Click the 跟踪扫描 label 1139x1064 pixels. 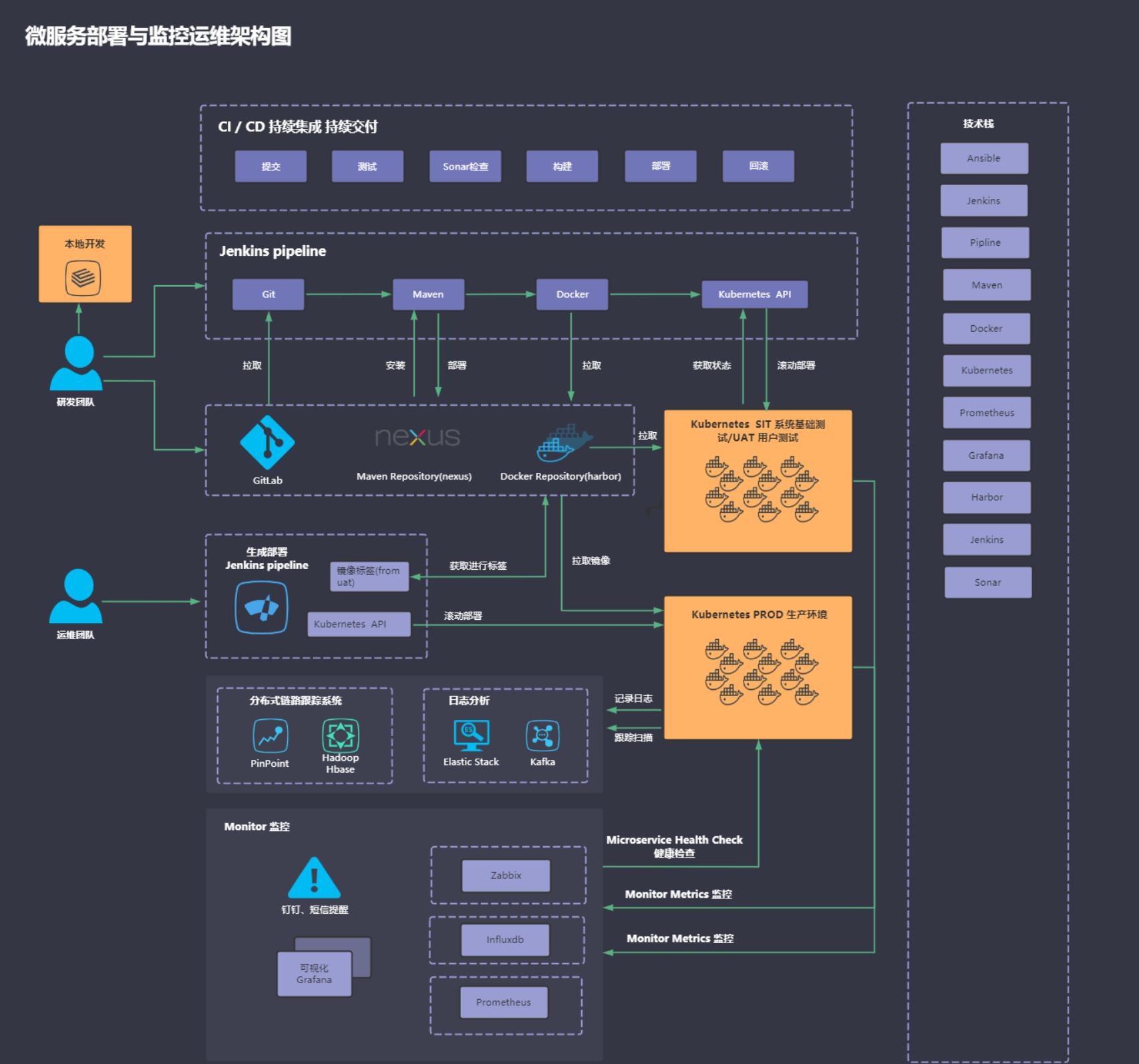(x=634, y=737)
